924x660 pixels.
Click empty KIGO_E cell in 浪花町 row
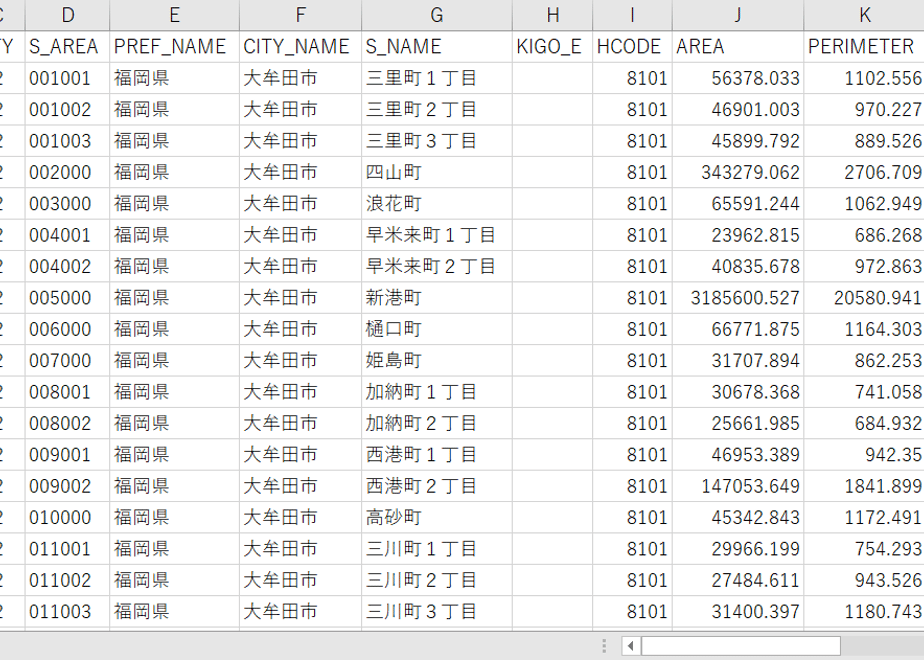pyautogui.click(x=553, y=203)
